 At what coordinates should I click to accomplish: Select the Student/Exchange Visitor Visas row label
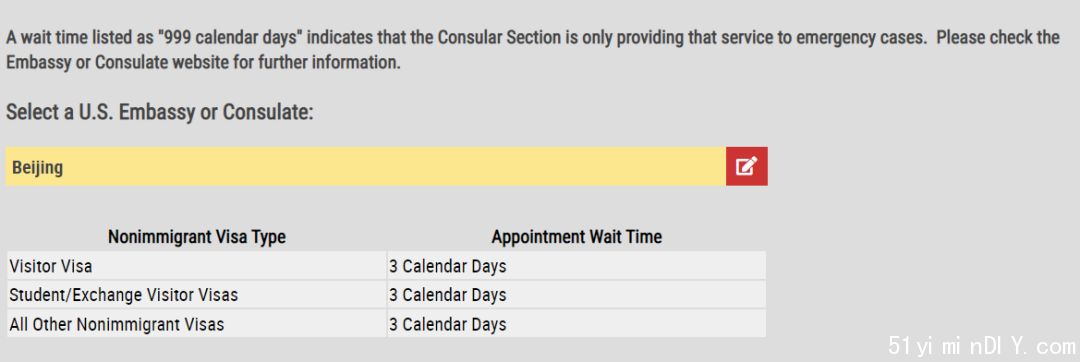click(x=123, y=295)
